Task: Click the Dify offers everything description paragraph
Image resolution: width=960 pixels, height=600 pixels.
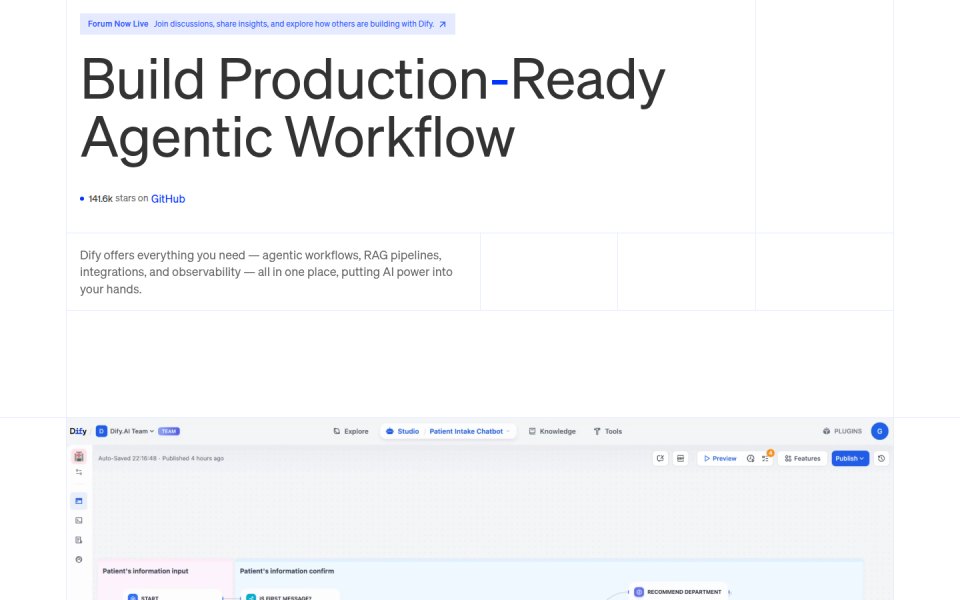Action: [x=266, y=272]
